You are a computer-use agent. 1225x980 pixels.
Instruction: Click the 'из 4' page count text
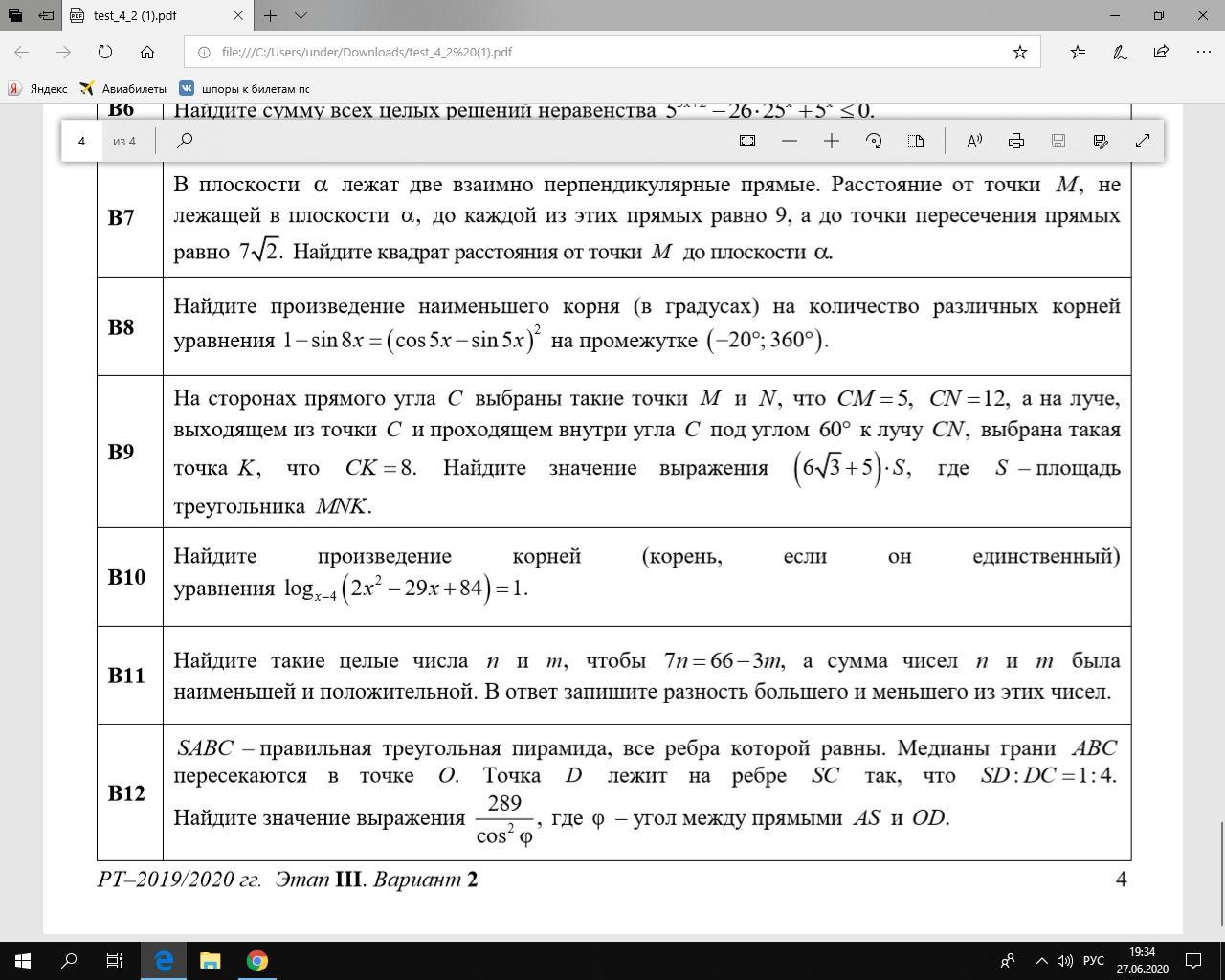[124, 141]
